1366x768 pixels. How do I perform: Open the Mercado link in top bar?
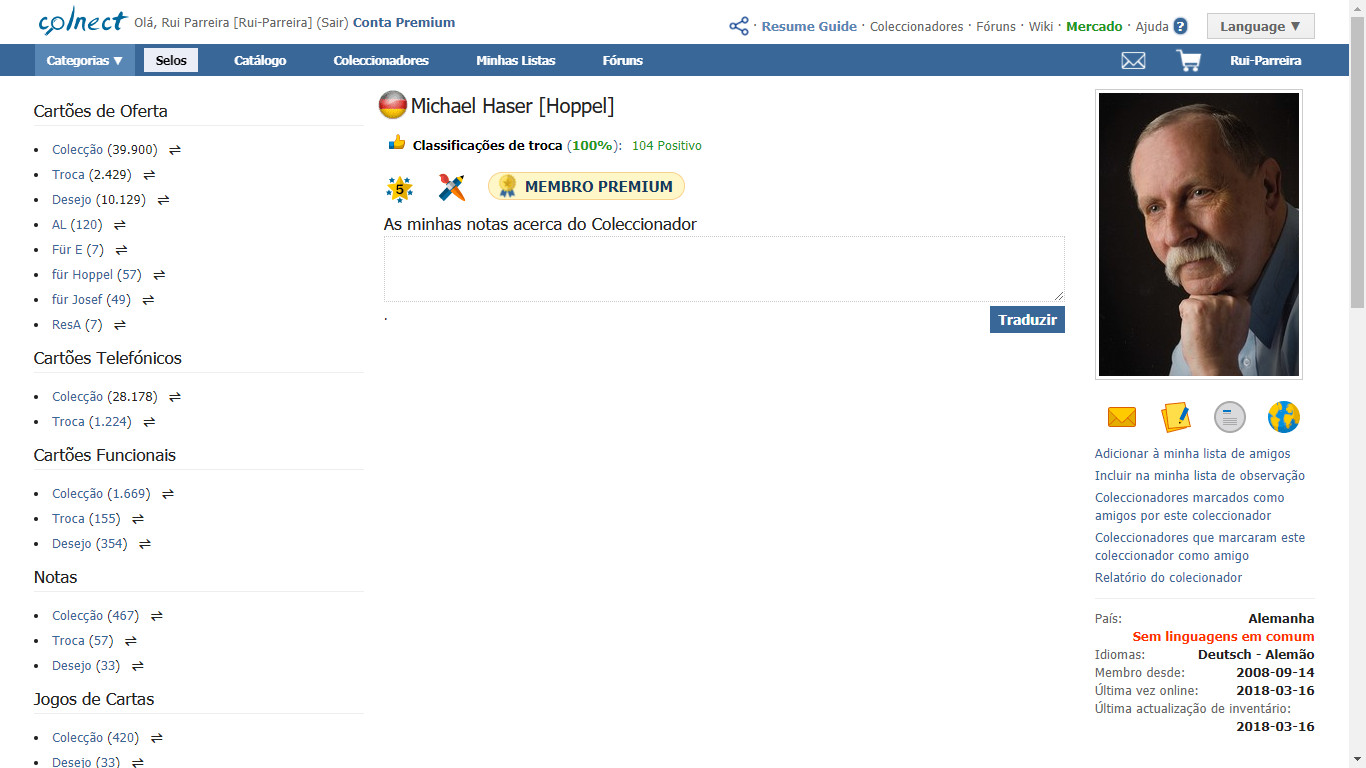point(1093,26)
